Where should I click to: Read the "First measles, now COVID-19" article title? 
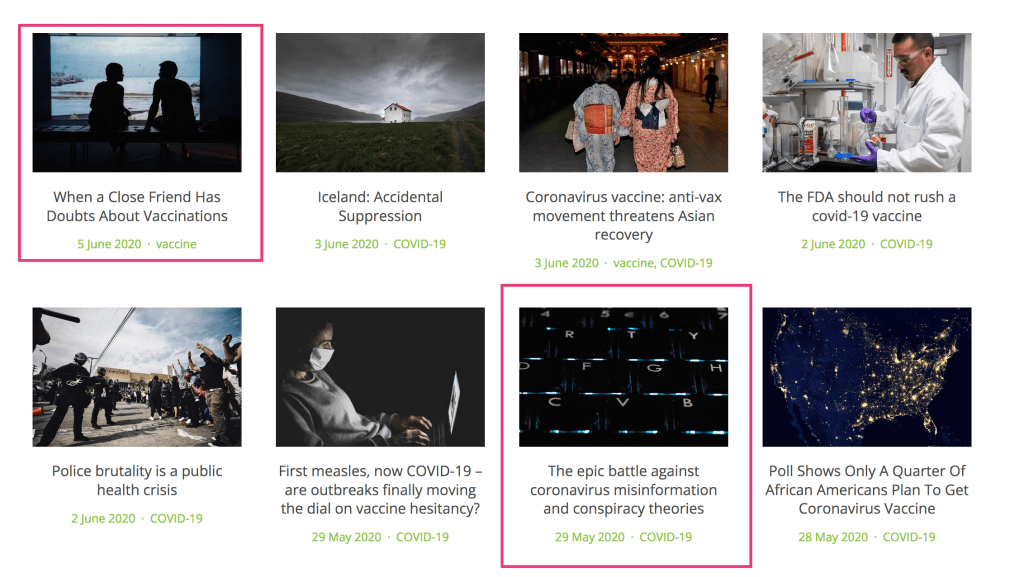coord(380,490)
